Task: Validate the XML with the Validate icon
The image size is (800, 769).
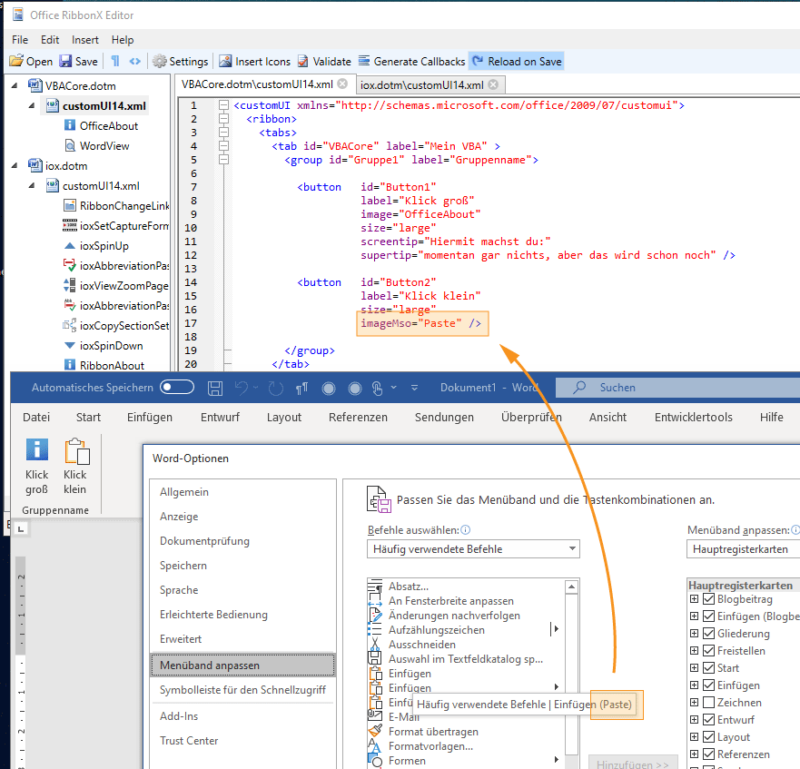Action: (x=304, y=61)
